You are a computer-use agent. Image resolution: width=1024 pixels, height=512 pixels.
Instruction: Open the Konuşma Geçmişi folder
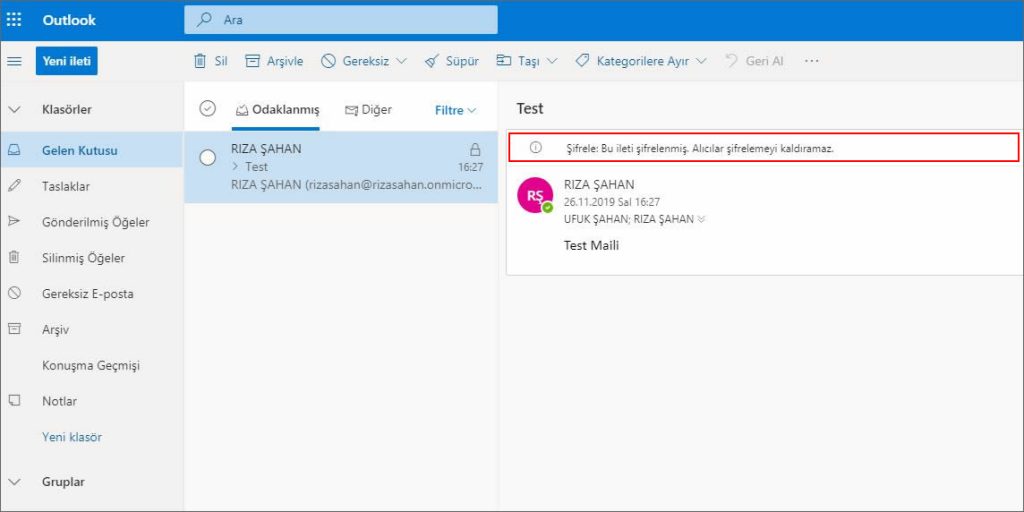[91, 366]
